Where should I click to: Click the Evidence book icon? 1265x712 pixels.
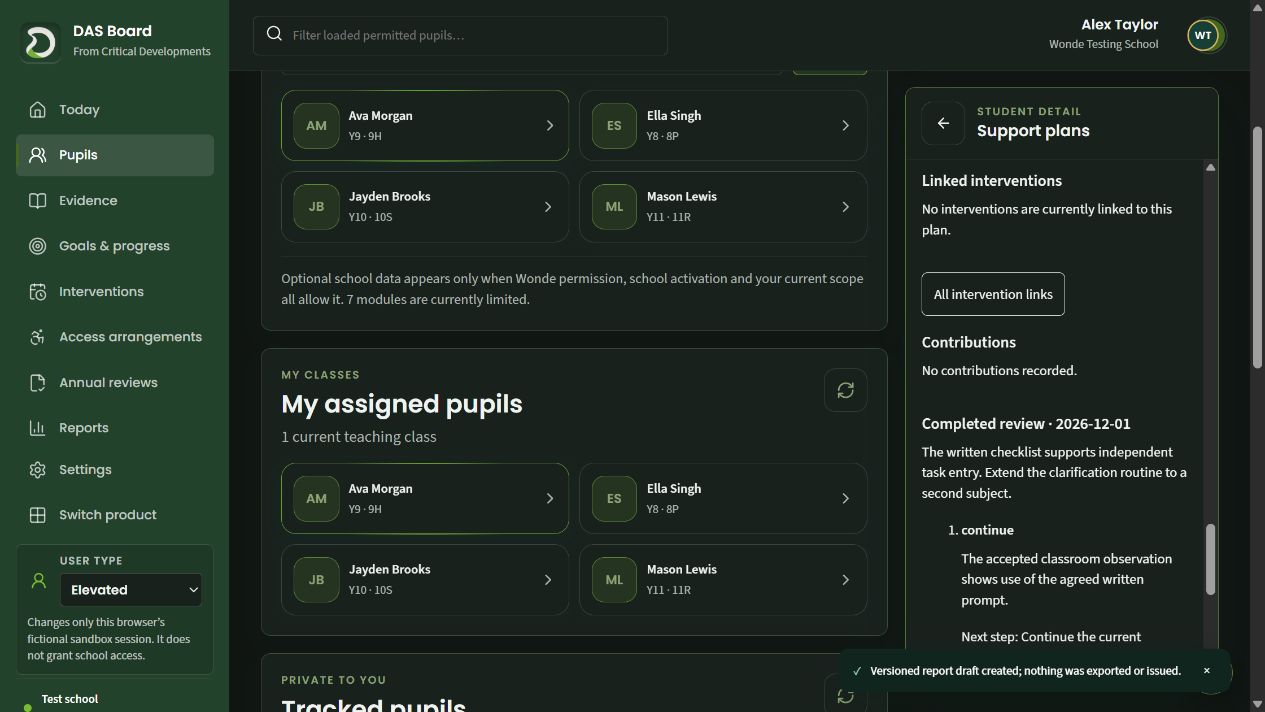click(x=38, y=200)
